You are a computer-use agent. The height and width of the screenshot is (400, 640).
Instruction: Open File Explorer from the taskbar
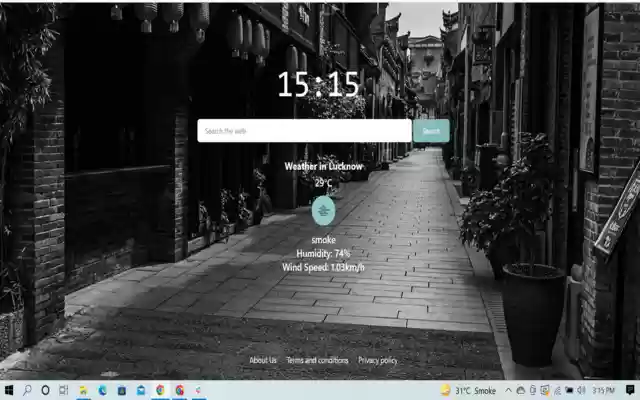[83, 390]
